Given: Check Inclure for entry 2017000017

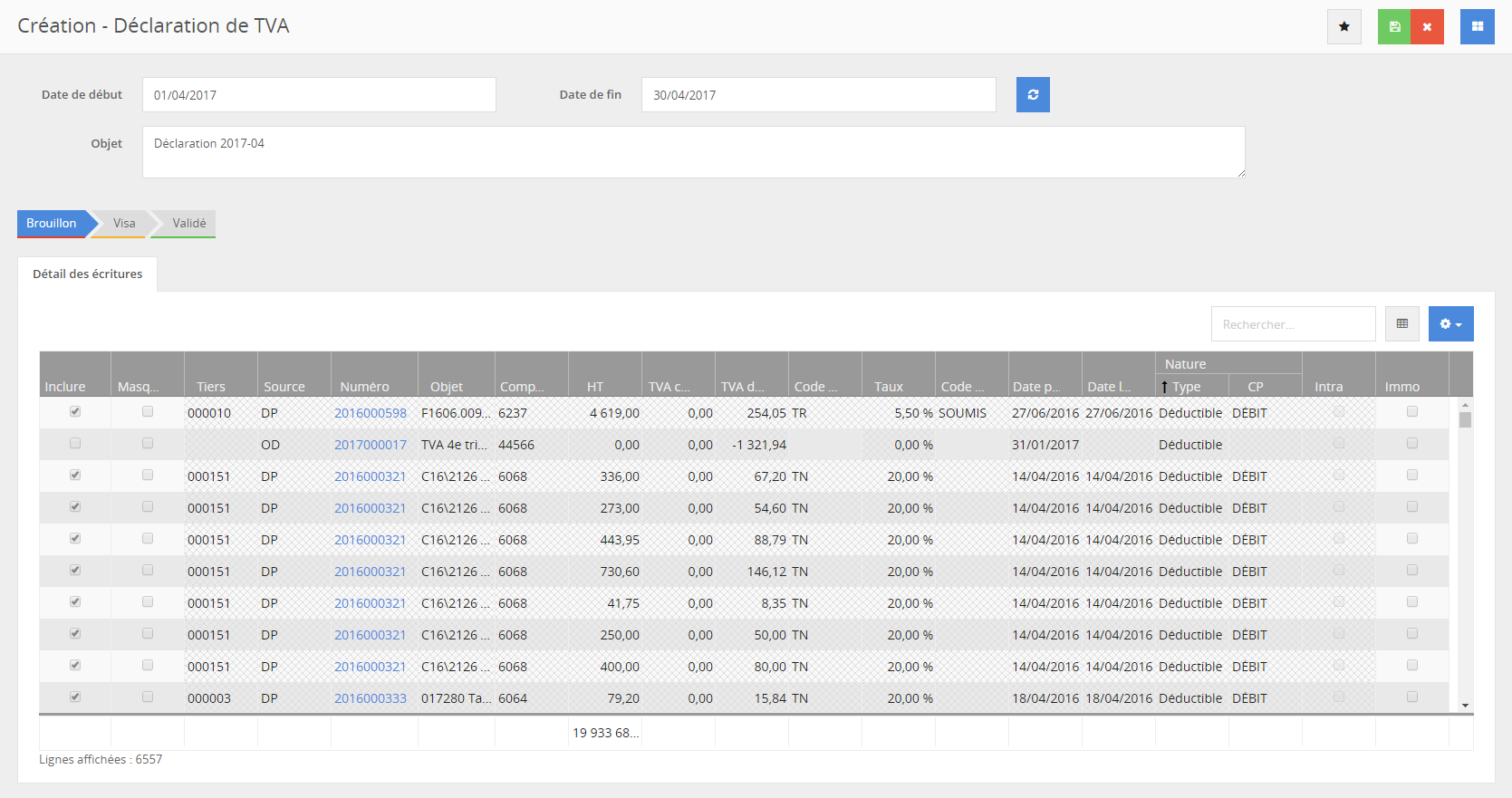Looking at the screenshot, I should [75, 444].
